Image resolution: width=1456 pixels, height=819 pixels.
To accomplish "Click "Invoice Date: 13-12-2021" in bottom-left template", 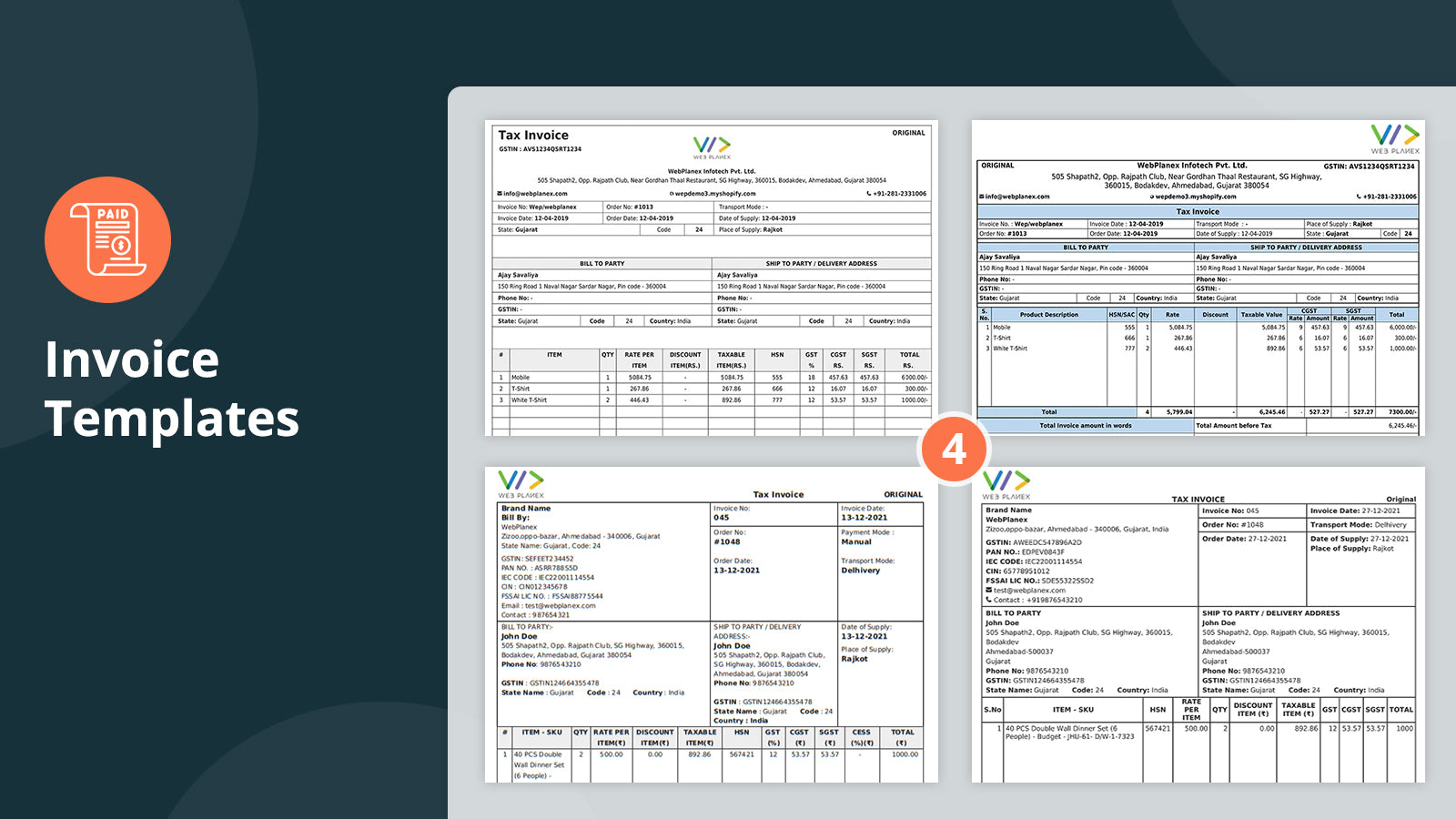I will tap(864, 513).
